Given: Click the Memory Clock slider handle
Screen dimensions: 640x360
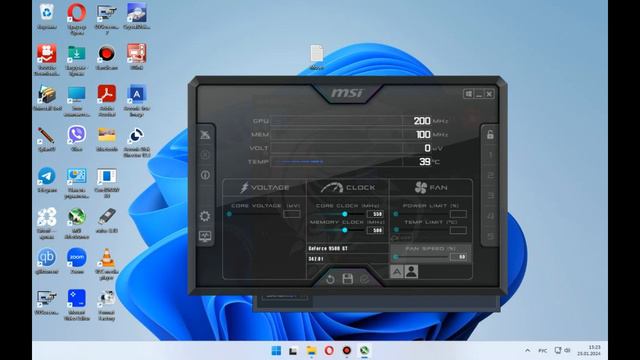Looking at the screenshot, I should click(345, 230).
